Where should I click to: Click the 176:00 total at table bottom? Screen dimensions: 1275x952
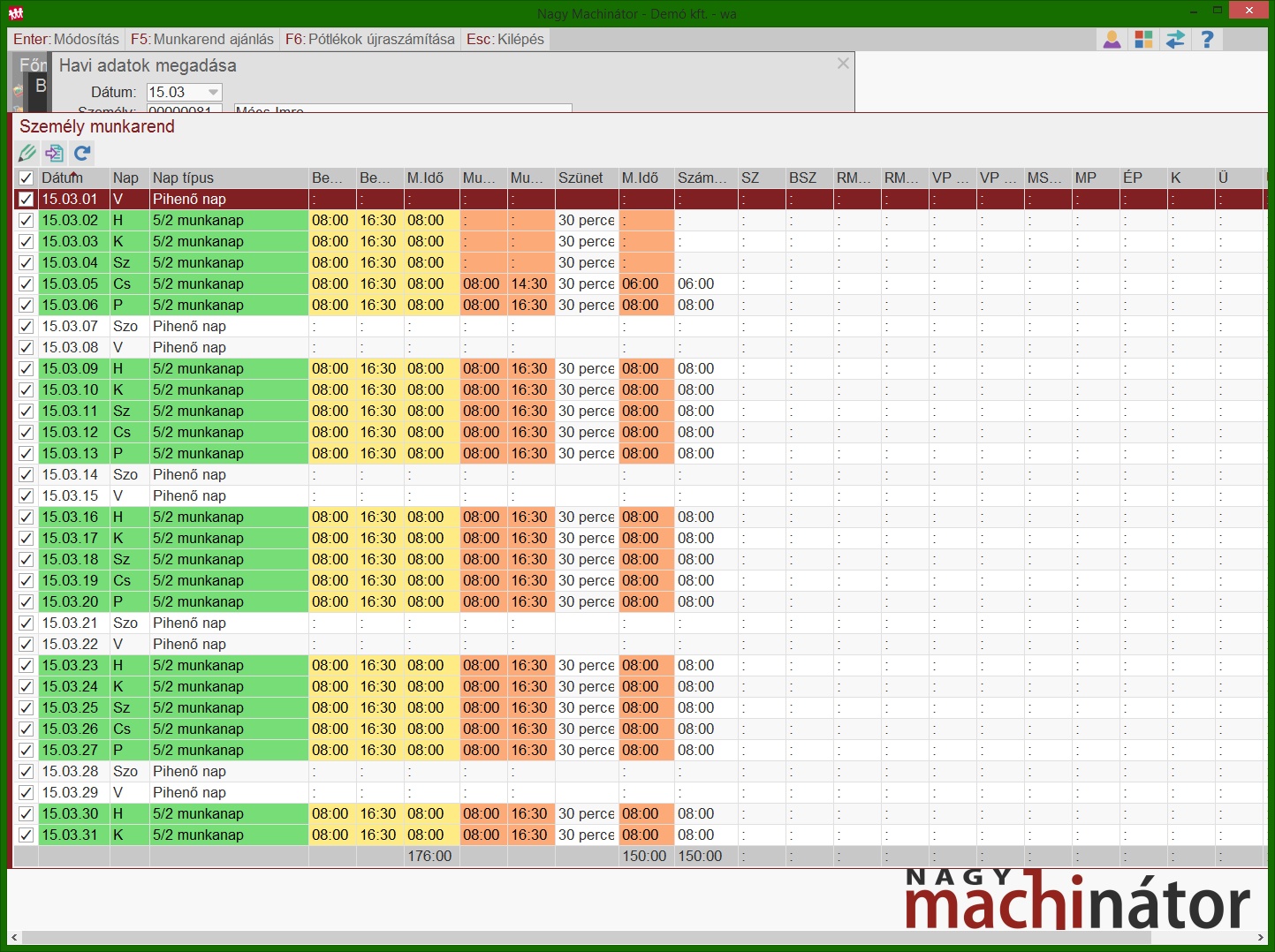tap(429, 856)
